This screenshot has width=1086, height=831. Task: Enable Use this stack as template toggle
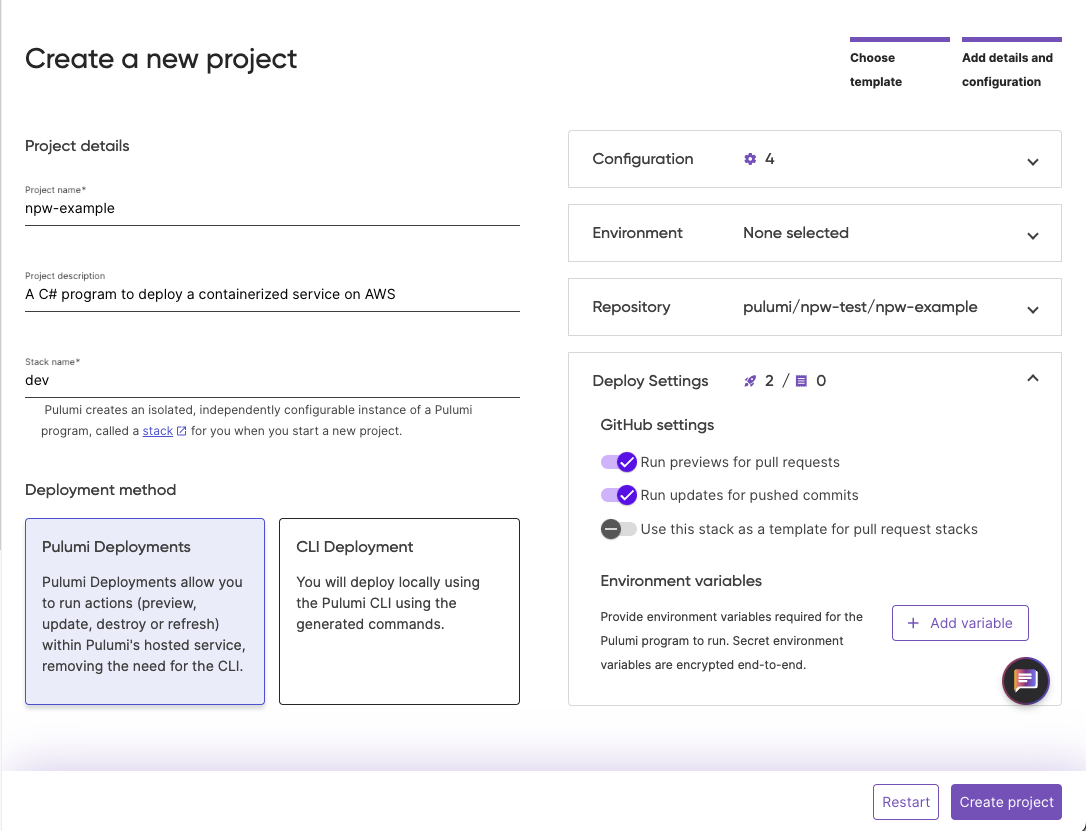tap(618, 529)
